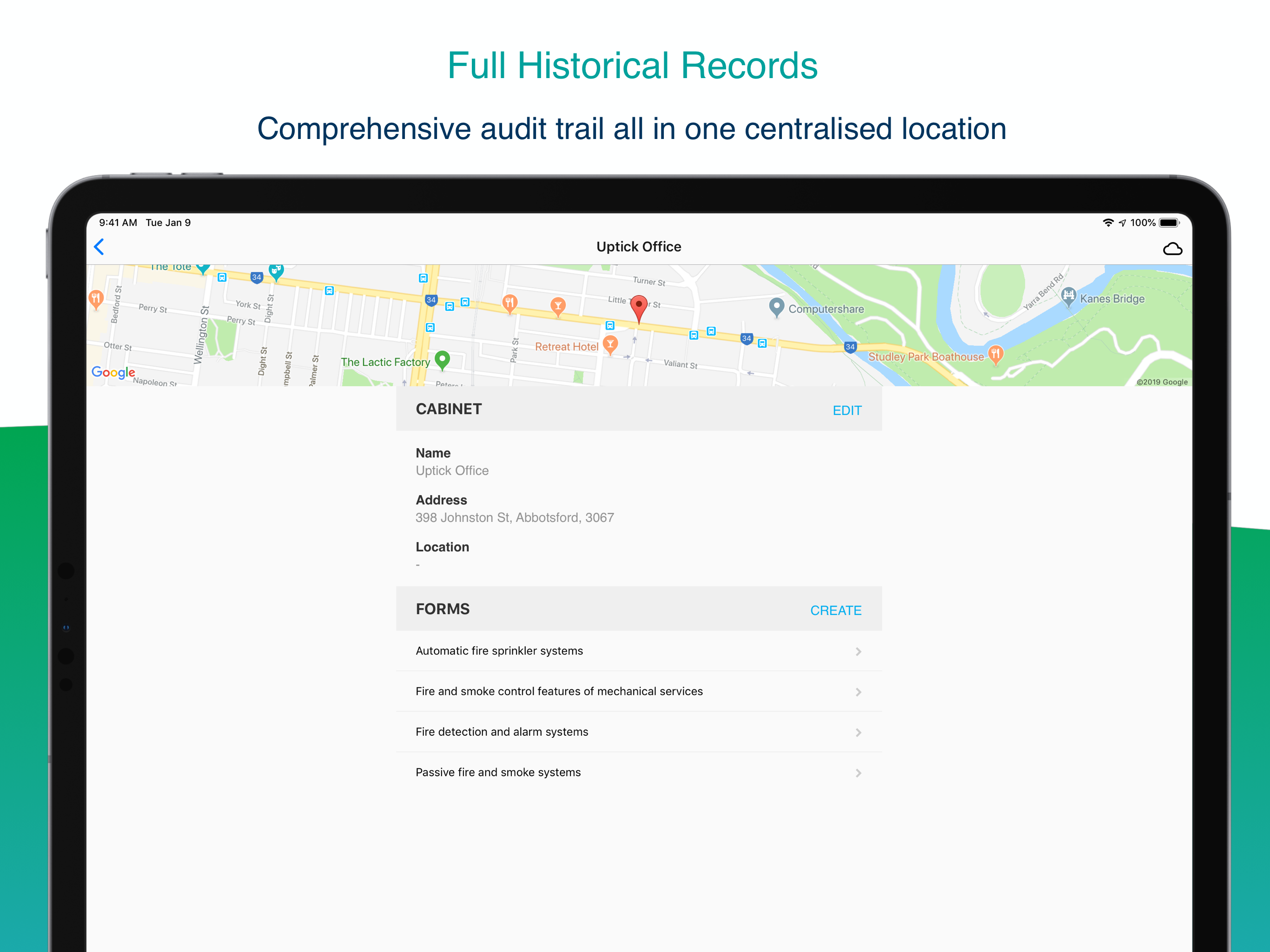Tap the battery indicator icon
This screenshot has width=1270, height=952.
pyautogui.click(x=1169, y=223)
